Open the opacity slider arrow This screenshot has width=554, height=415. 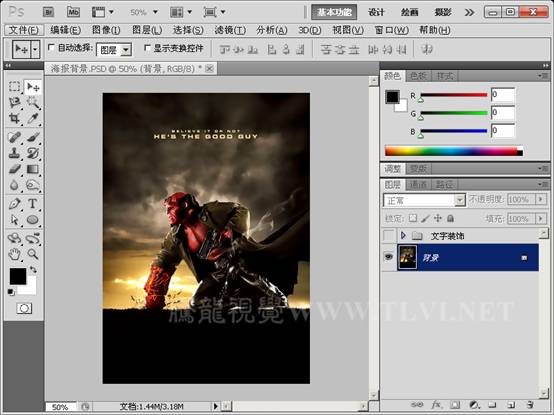[541, 199]
